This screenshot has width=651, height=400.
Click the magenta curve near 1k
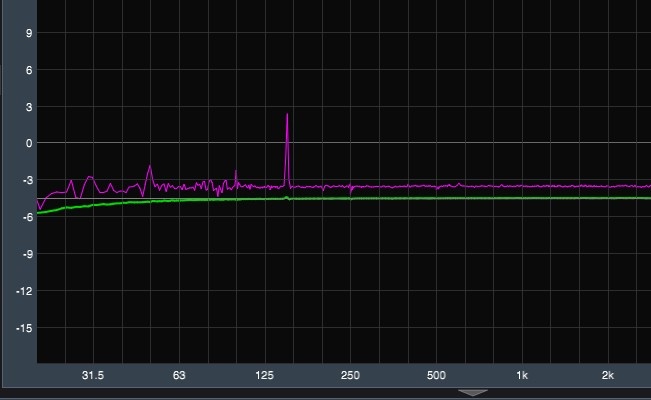click(x=522, y=186)
